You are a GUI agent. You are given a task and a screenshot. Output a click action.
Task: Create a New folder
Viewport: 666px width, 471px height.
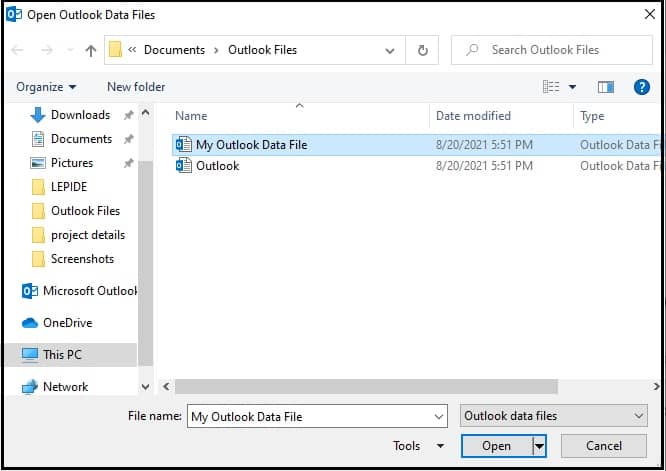click(x=136, y=87)
